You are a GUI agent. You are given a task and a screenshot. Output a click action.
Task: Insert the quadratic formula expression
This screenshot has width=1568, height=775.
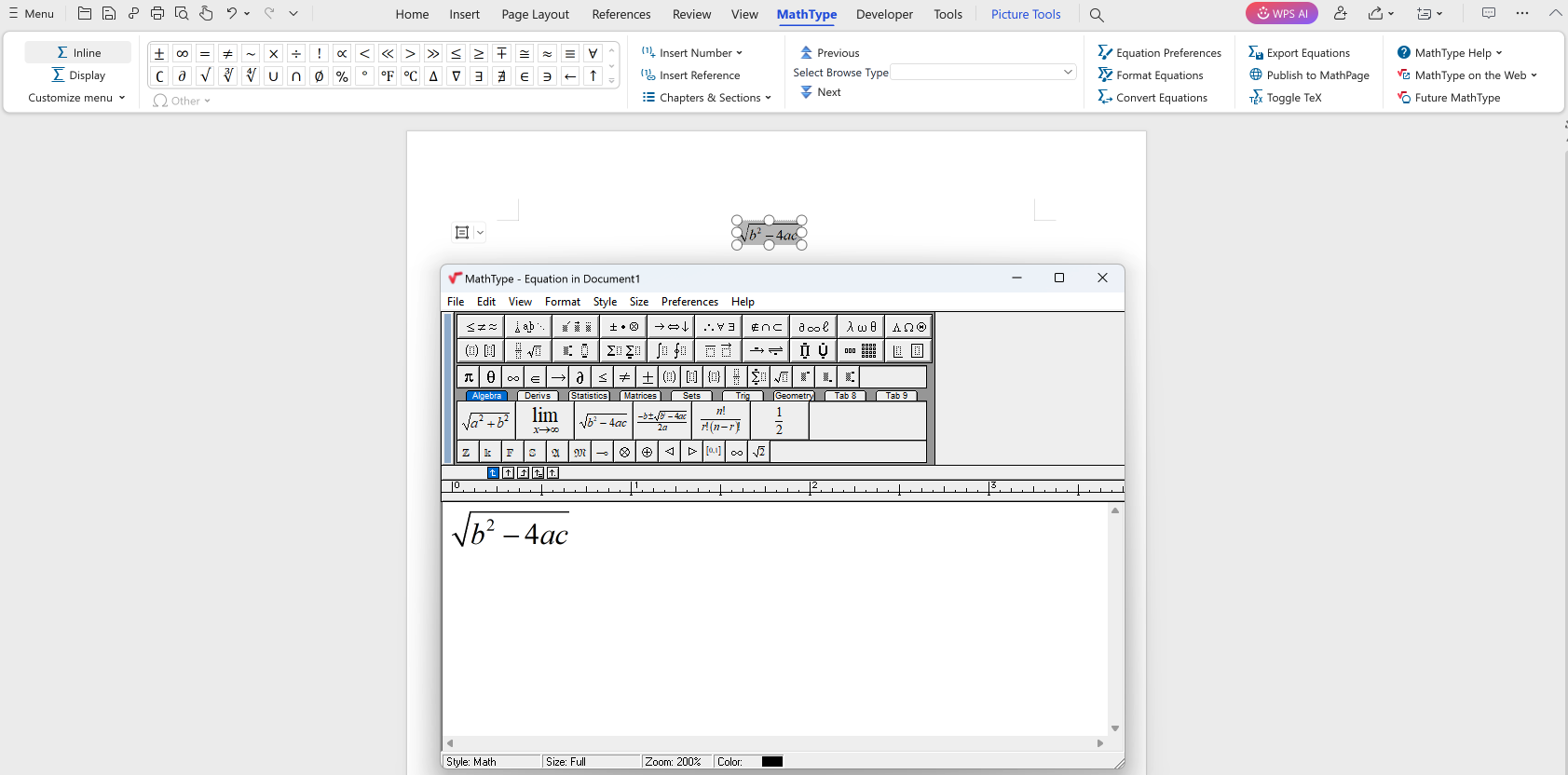(x=662, y=422)
